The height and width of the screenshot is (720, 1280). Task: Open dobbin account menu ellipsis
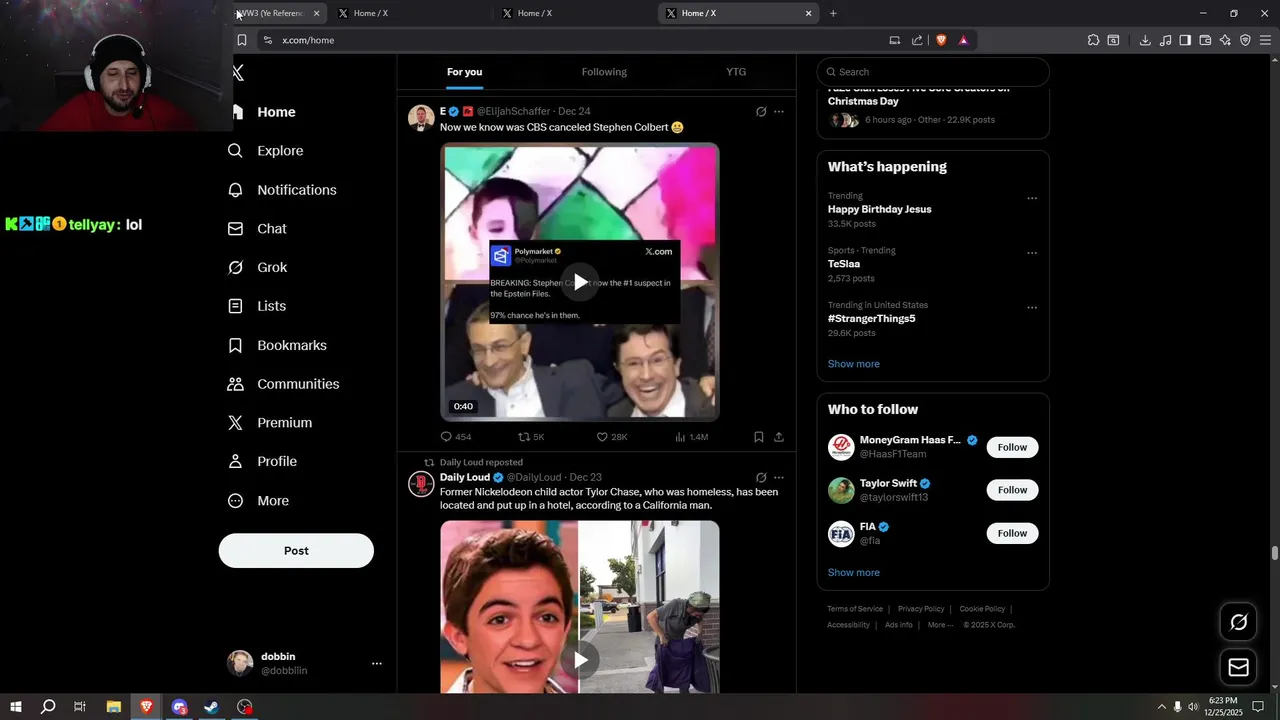[x=377, y=663]
